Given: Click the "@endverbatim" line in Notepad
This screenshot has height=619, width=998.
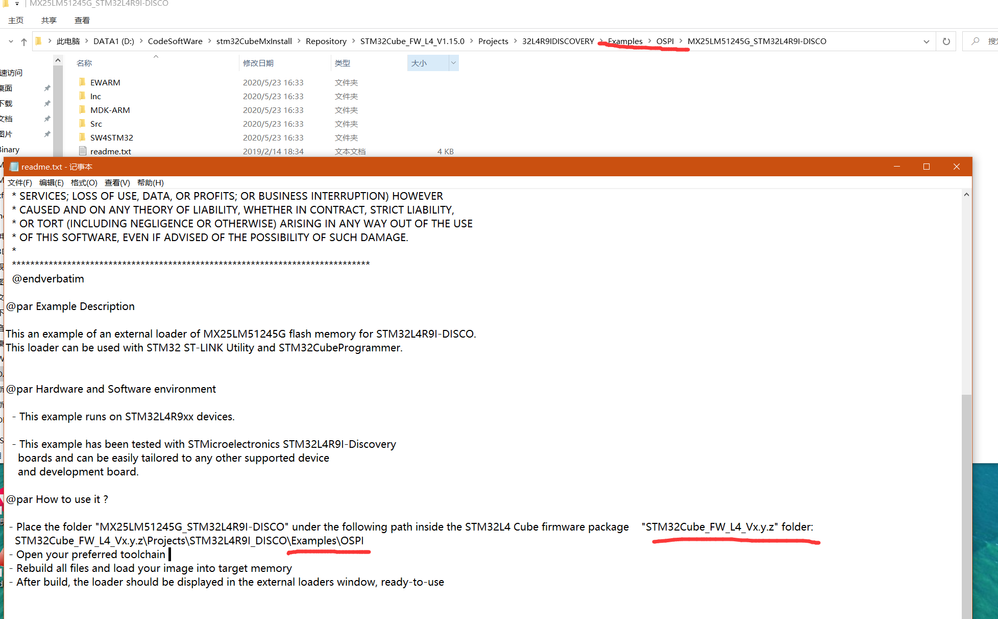Looking at the screenshot, I should pyautogui.click(x=48, y=279).
